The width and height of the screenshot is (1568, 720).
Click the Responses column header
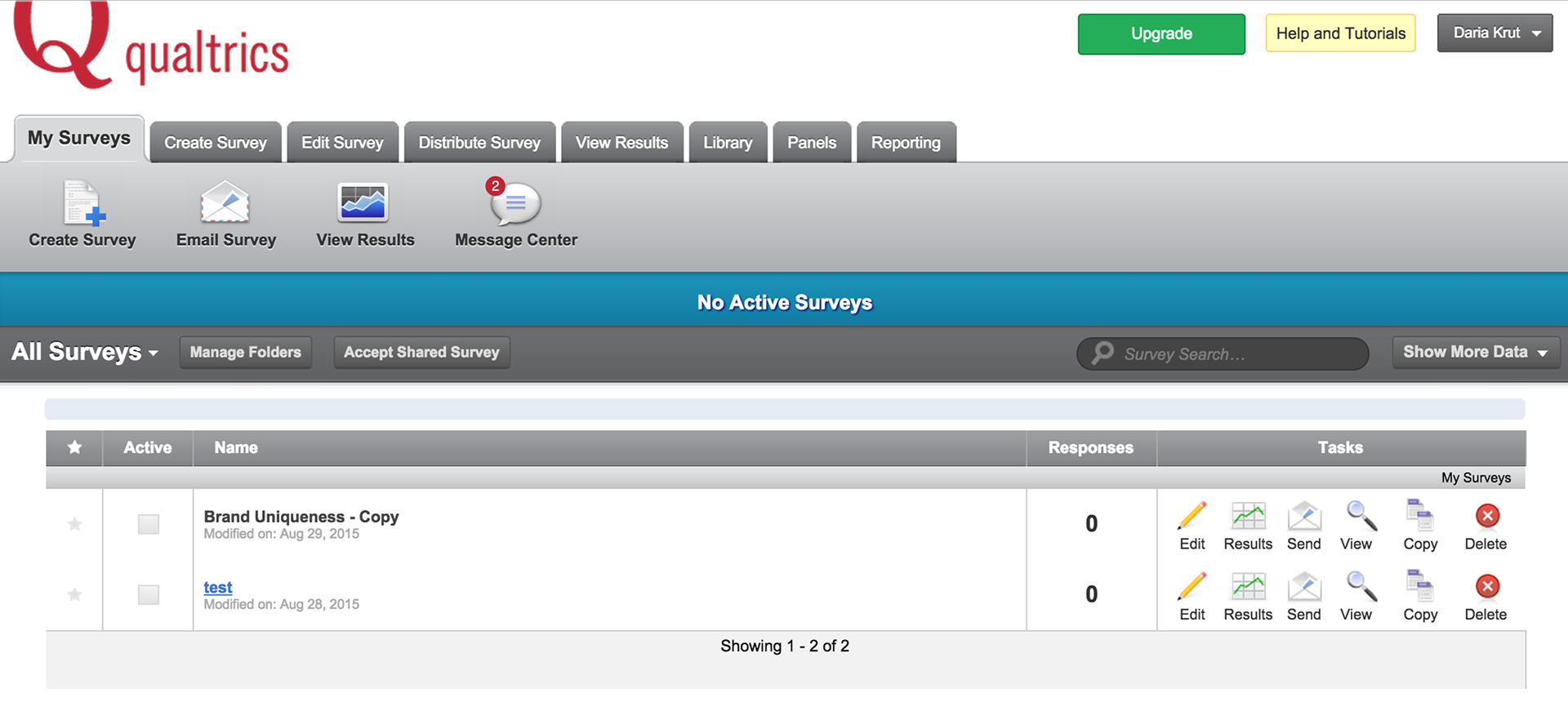(x=1091, y=447)
